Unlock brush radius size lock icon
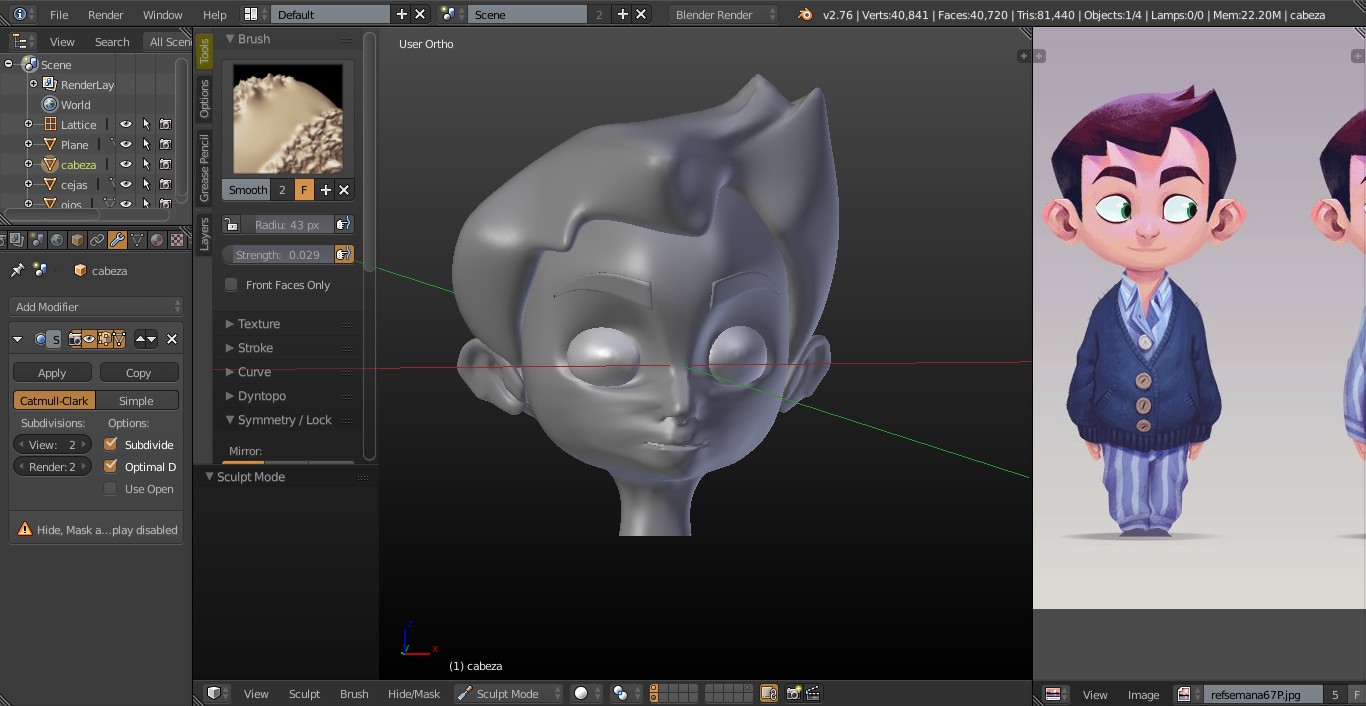The height and width of the screenshot is (706, 1366). [231, 225]
